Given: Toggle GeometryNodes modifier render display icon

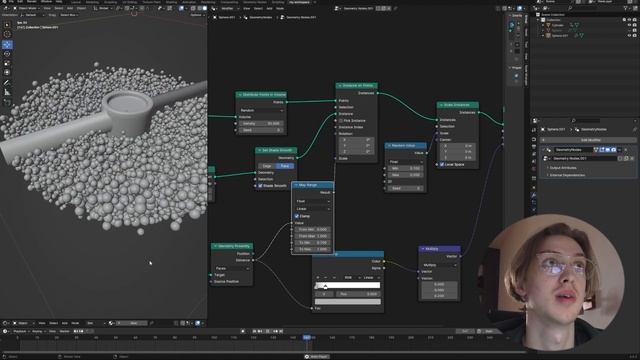Looking at the screenshot, I should coord(613,150).
